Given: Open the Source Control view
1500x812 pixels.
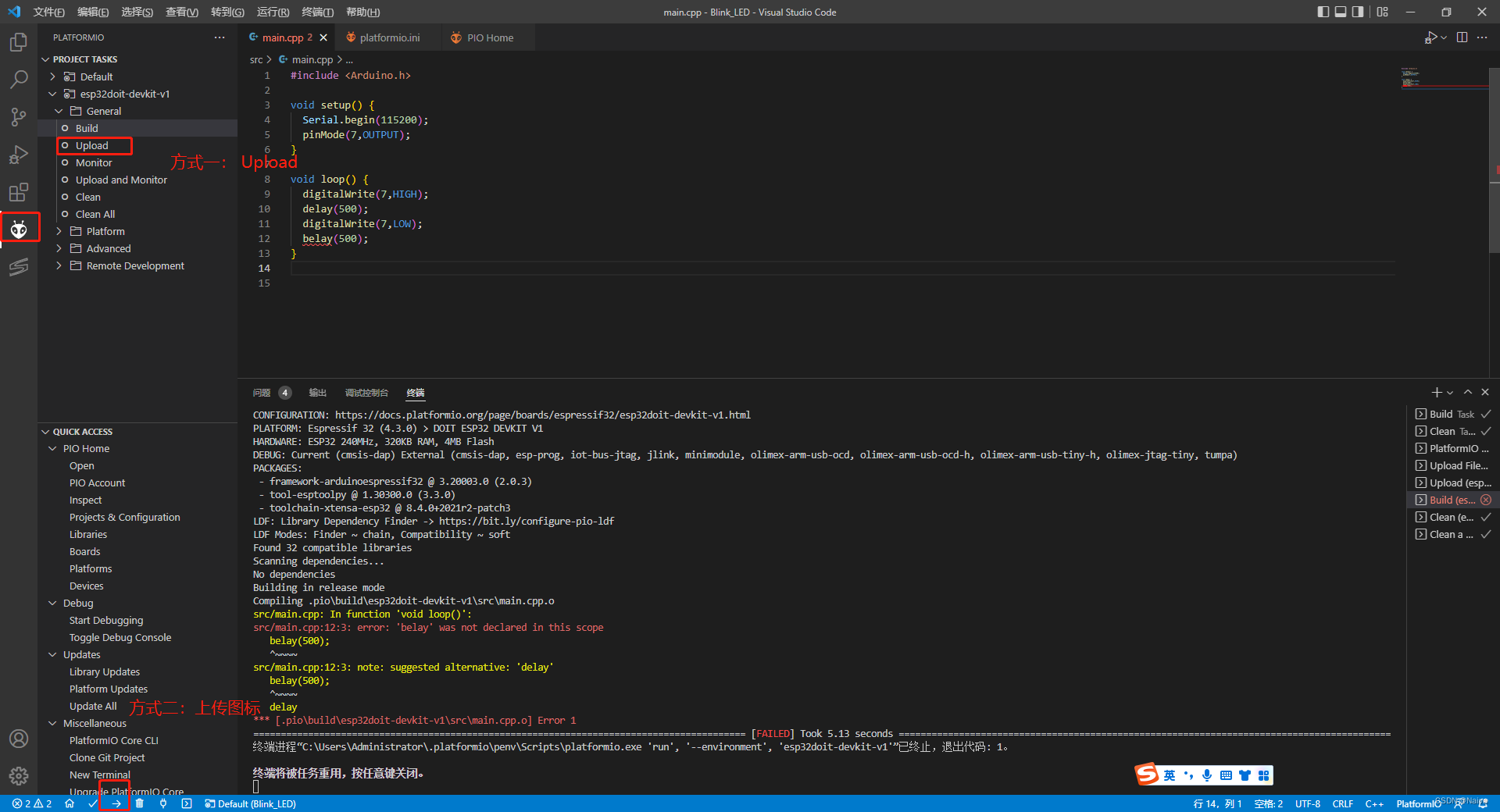Looking at the screenshot, I should coord(19,117).
